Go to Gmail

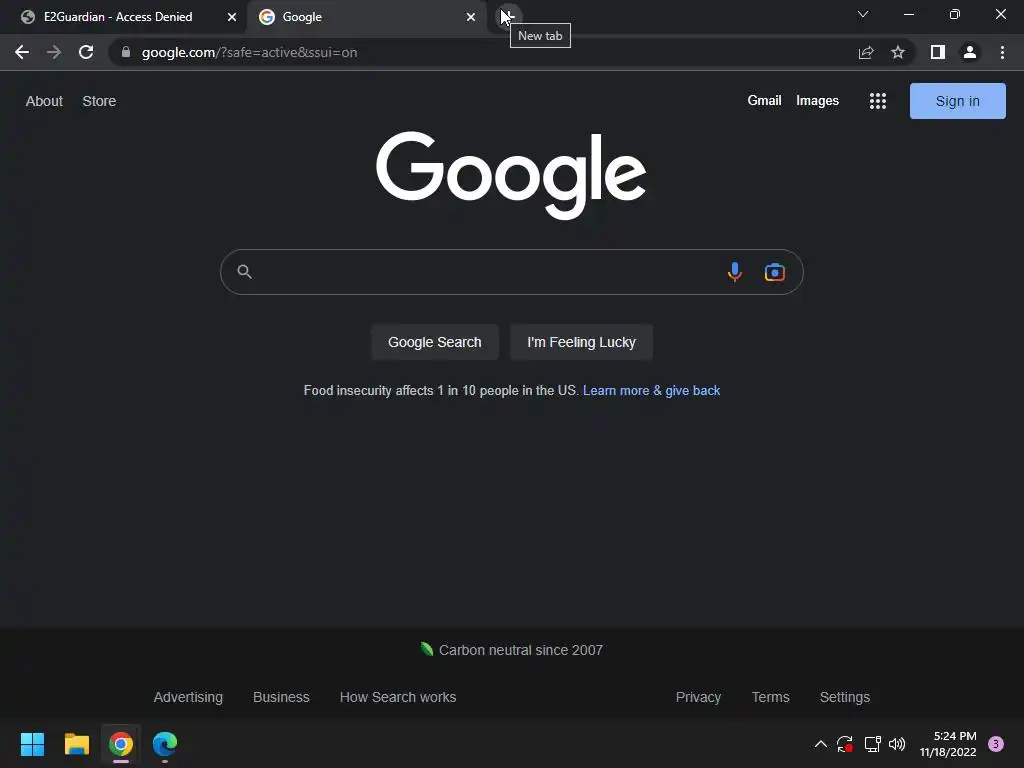764,101
